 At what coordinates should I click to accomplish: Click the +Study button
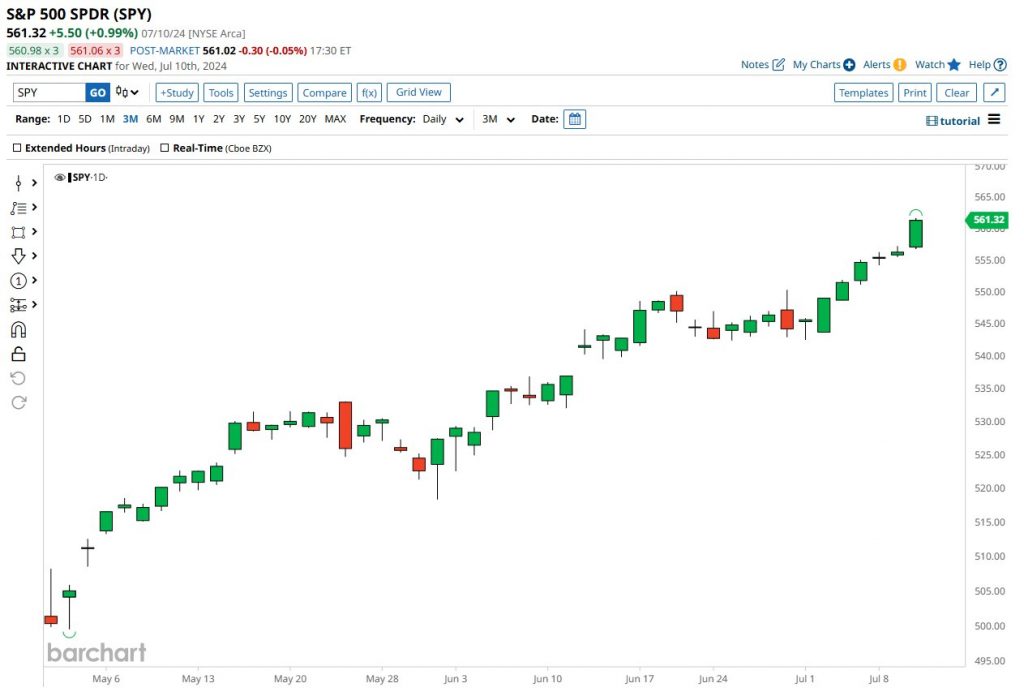coord(177,93)
